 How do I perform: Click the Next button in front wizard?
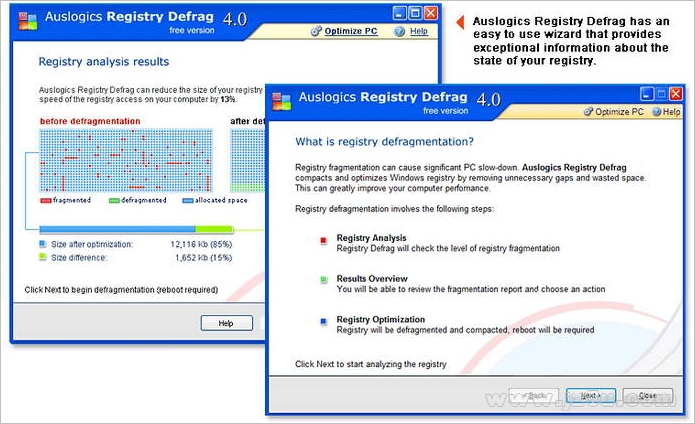pyautogui.click(x=590, y=395)
